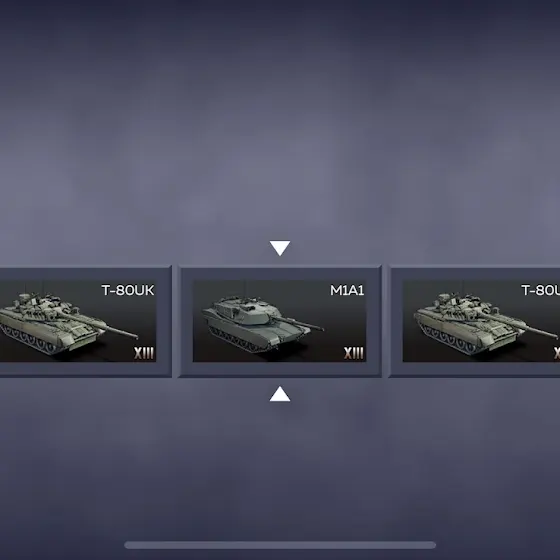Click the M1A1 tank gun barrel

(x=299, y=323)
